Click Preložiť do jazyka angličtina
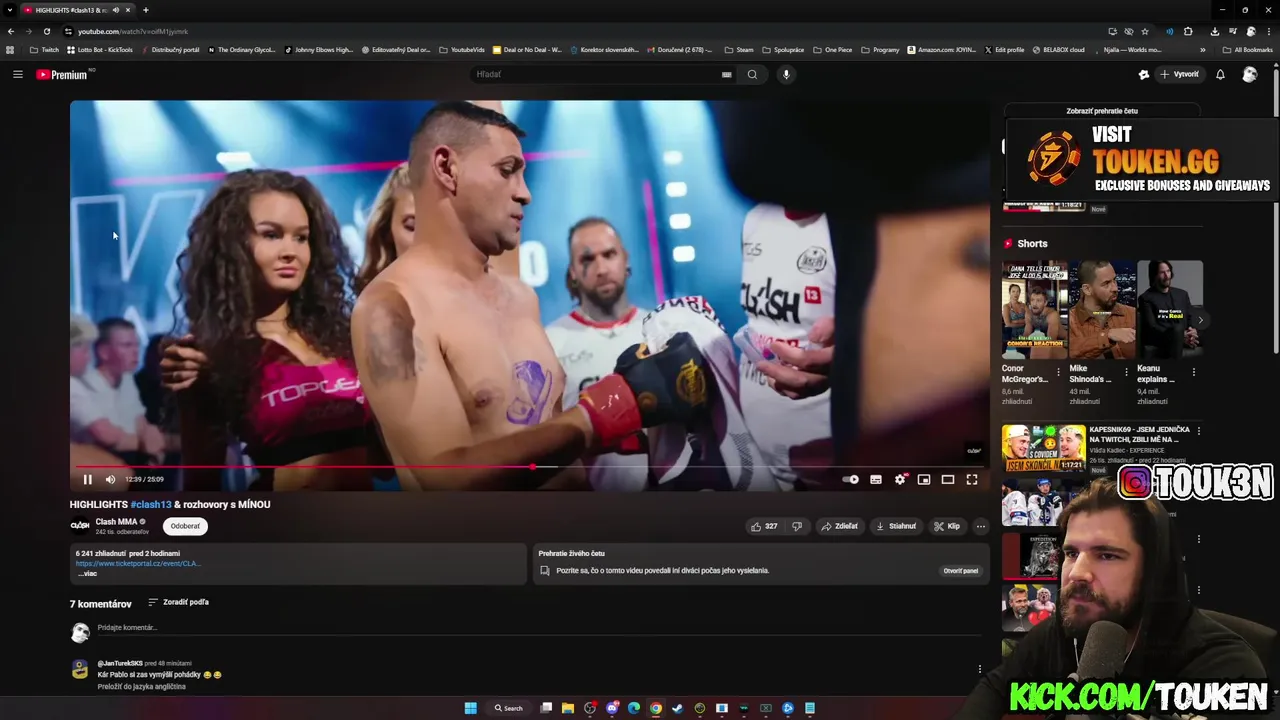This screenshot has height=720, width=1280. click(141, 687)
